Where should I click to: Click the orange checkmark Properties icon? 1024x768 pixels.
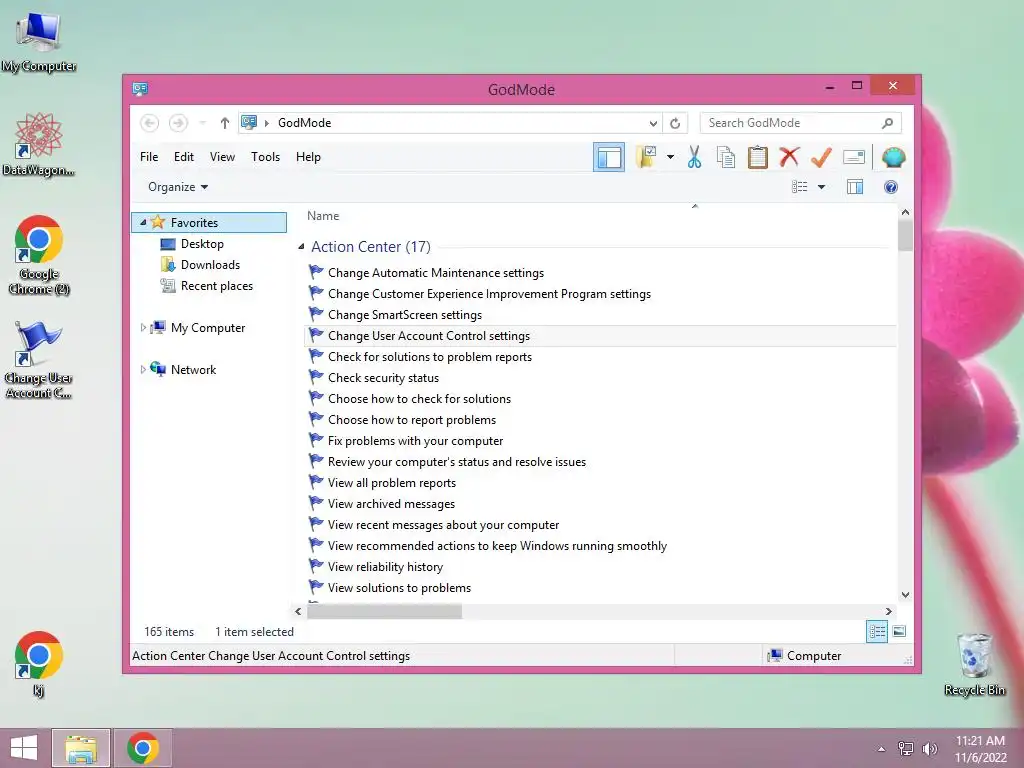point(821,157)
